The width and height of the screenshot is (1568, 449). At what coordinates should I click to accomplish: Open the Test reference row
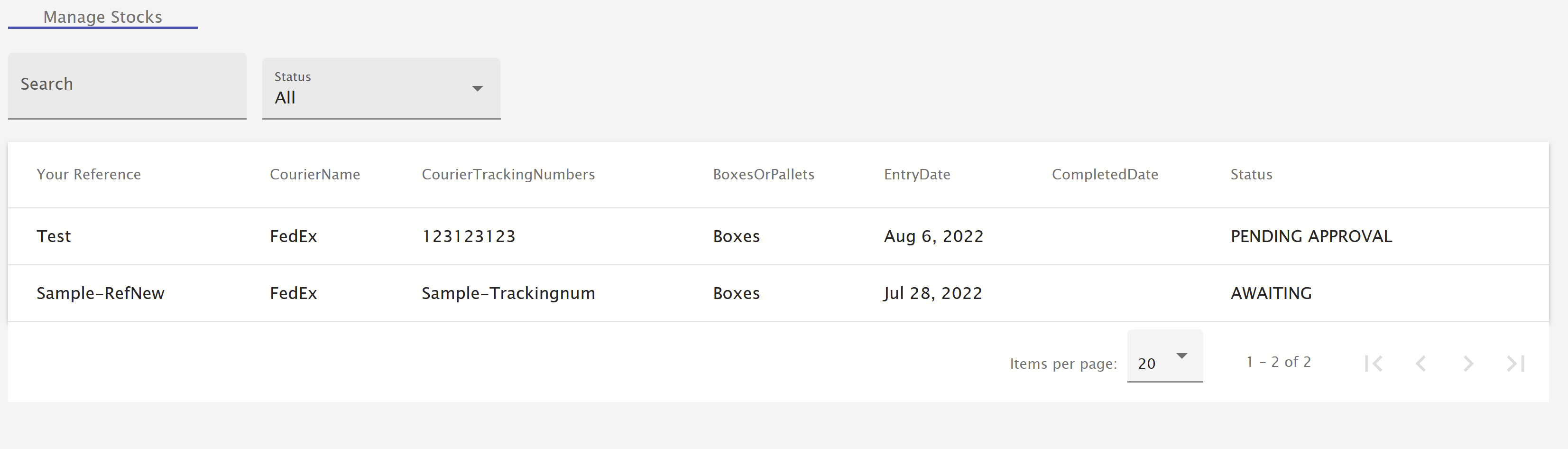pyautogui.click(x=54, y=236)
